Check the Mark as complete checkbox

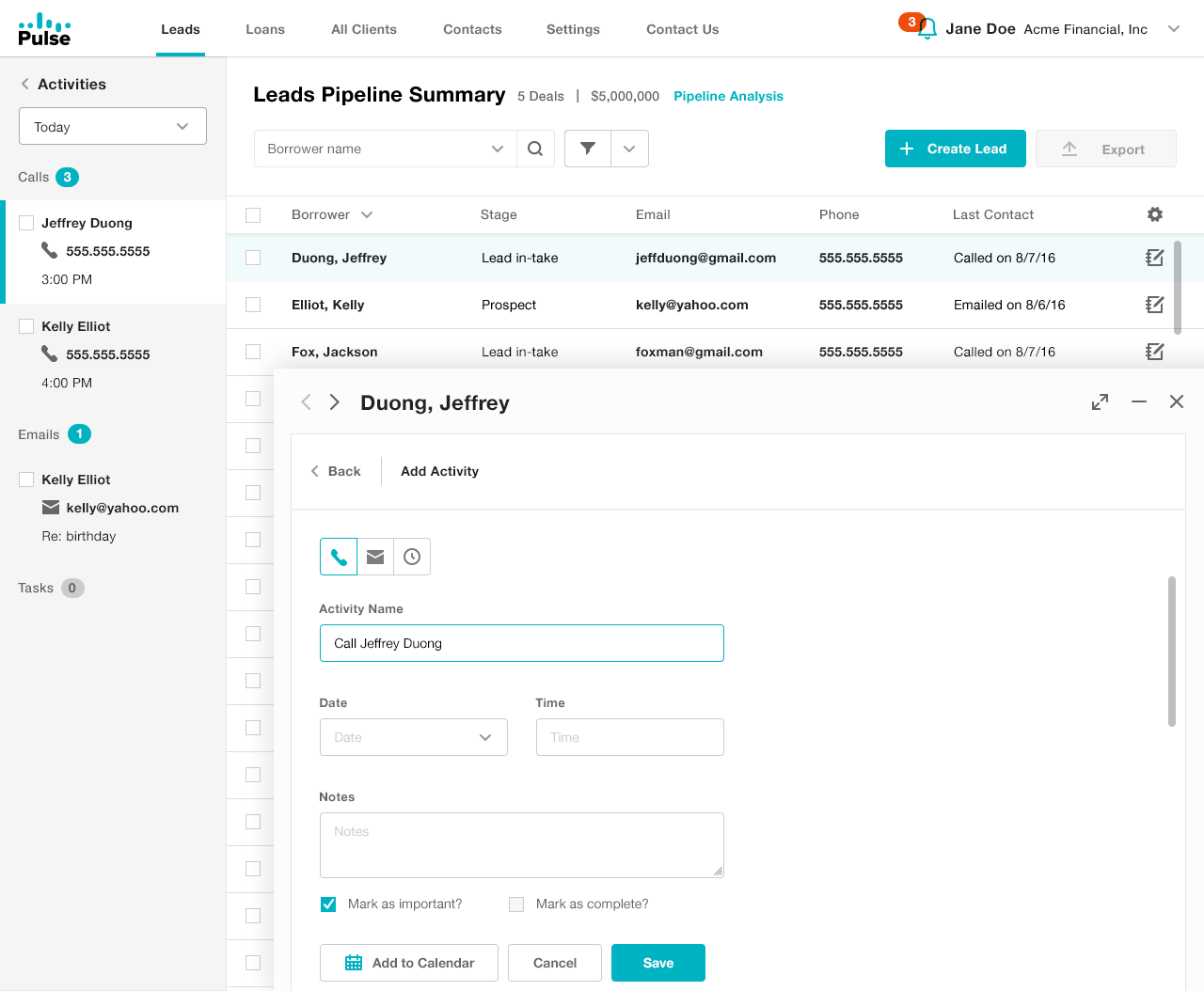[x=516, y=904]
